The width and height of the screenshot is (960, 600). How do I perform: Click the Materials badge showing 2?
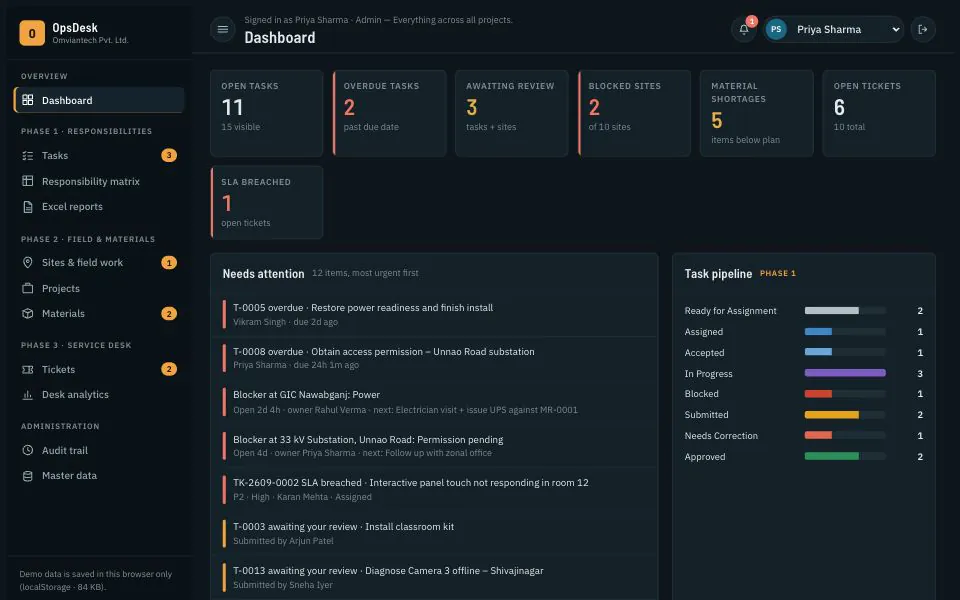point(169,313)
